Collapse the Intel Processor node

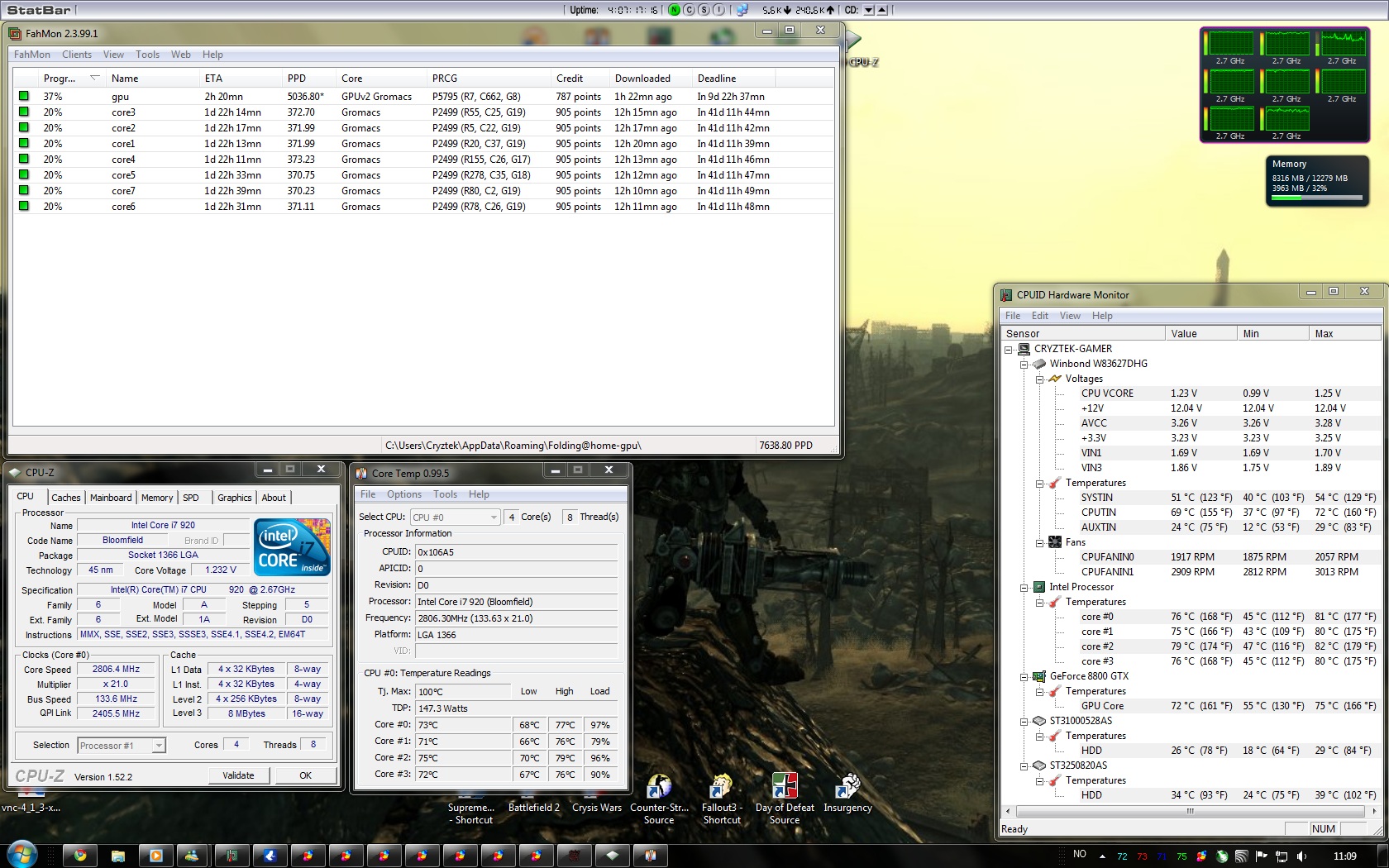click(x=1024, y=587)
